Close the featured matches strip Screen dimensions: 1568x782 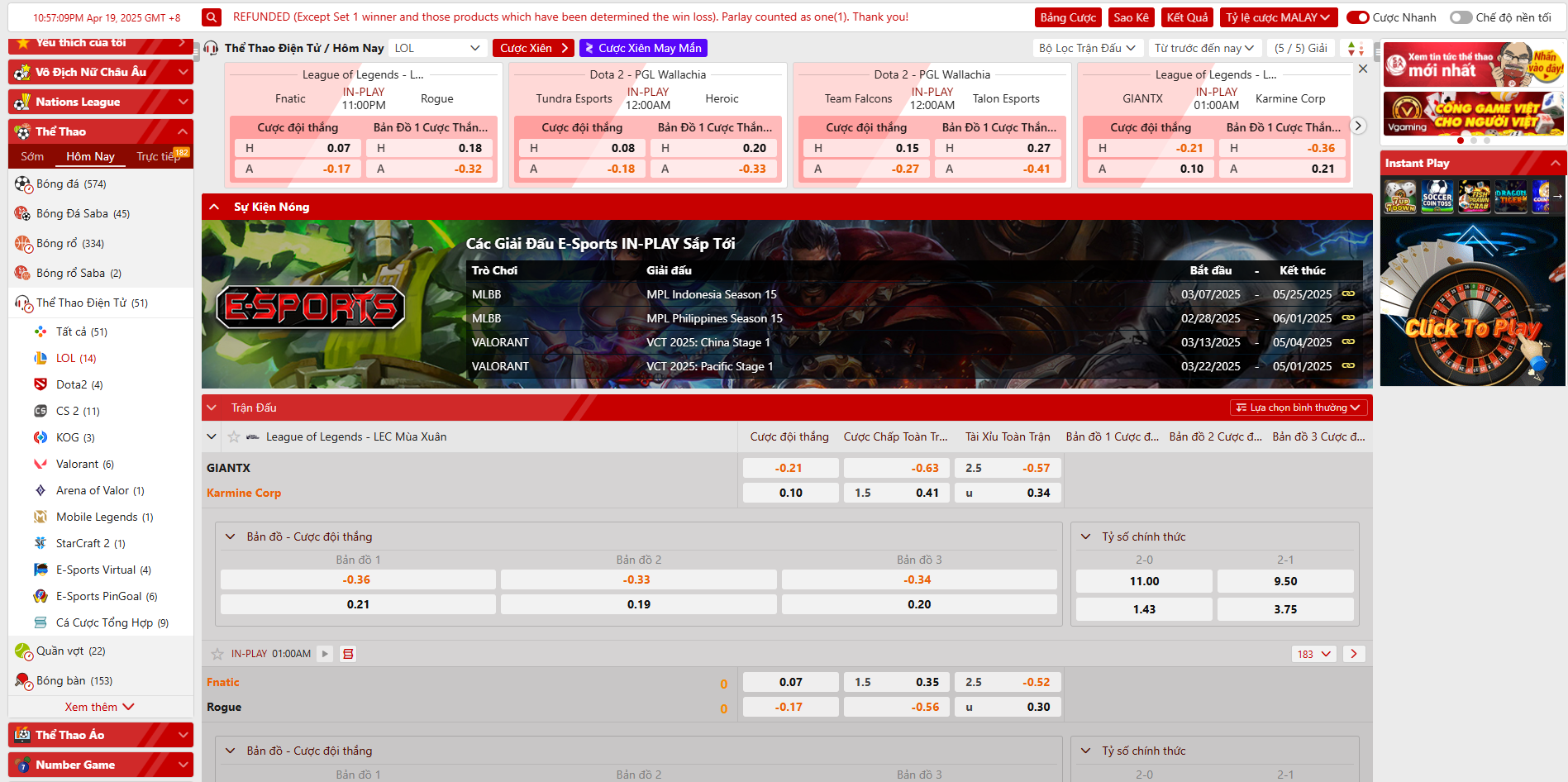point(1363,69)
